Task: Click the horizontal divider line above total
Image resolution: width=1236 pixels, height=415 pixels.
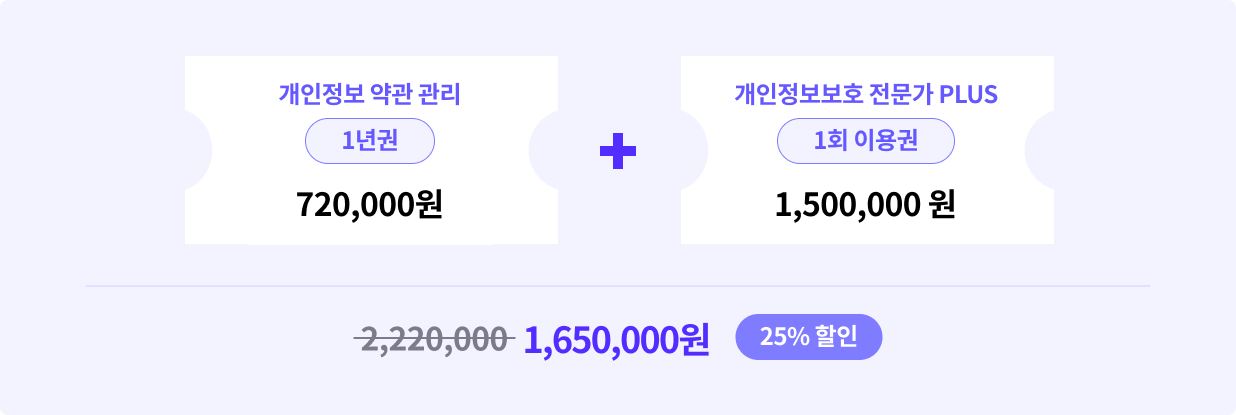Action: coord(618,286)
